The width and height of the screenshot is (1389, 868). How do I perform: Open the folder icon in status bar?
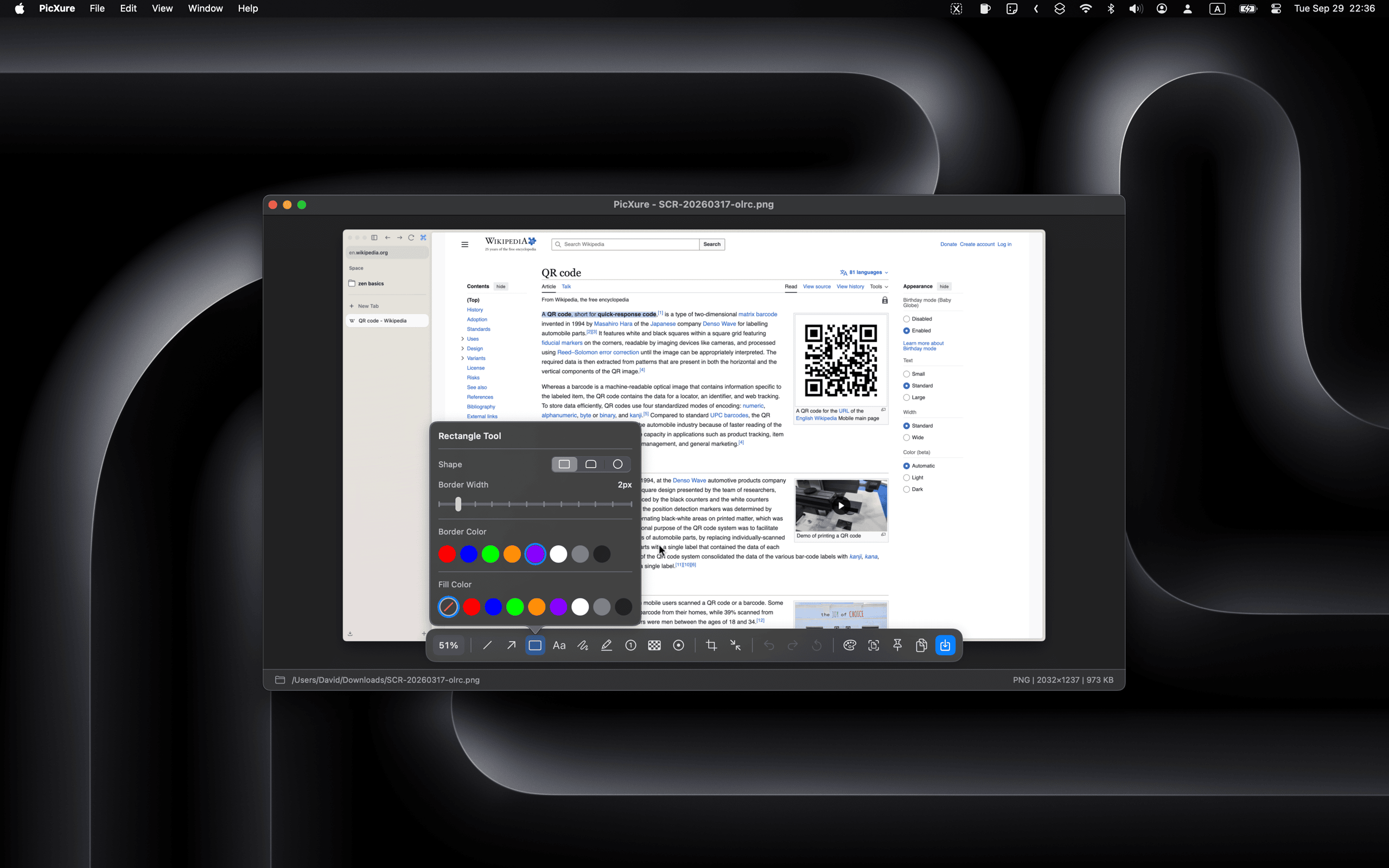pyautogui.click(x=280, y=680)
